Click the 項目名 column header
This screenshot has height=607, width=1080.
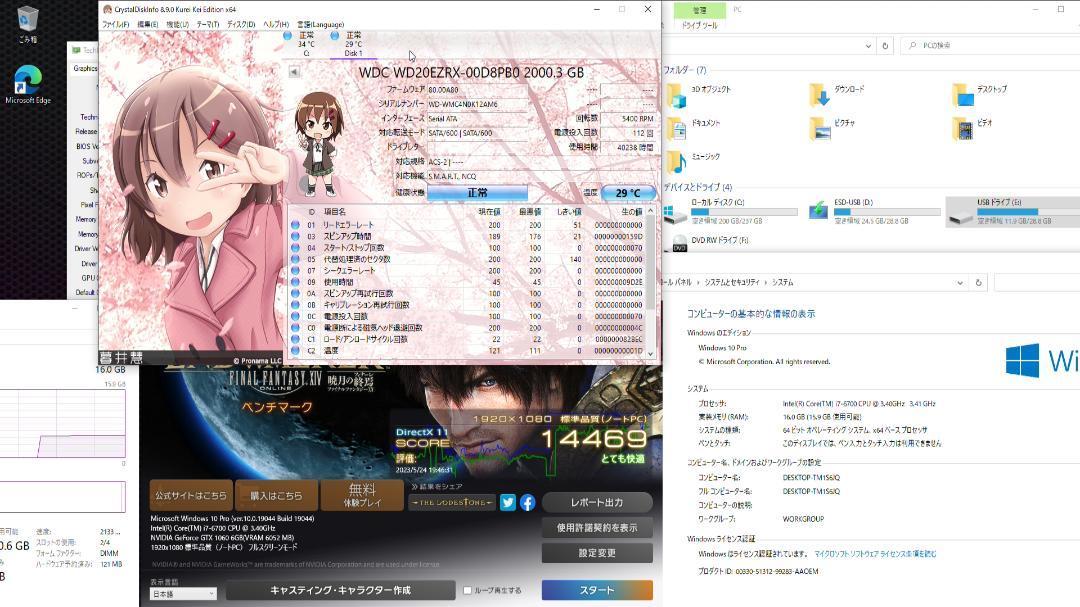(x=335, y=212)
